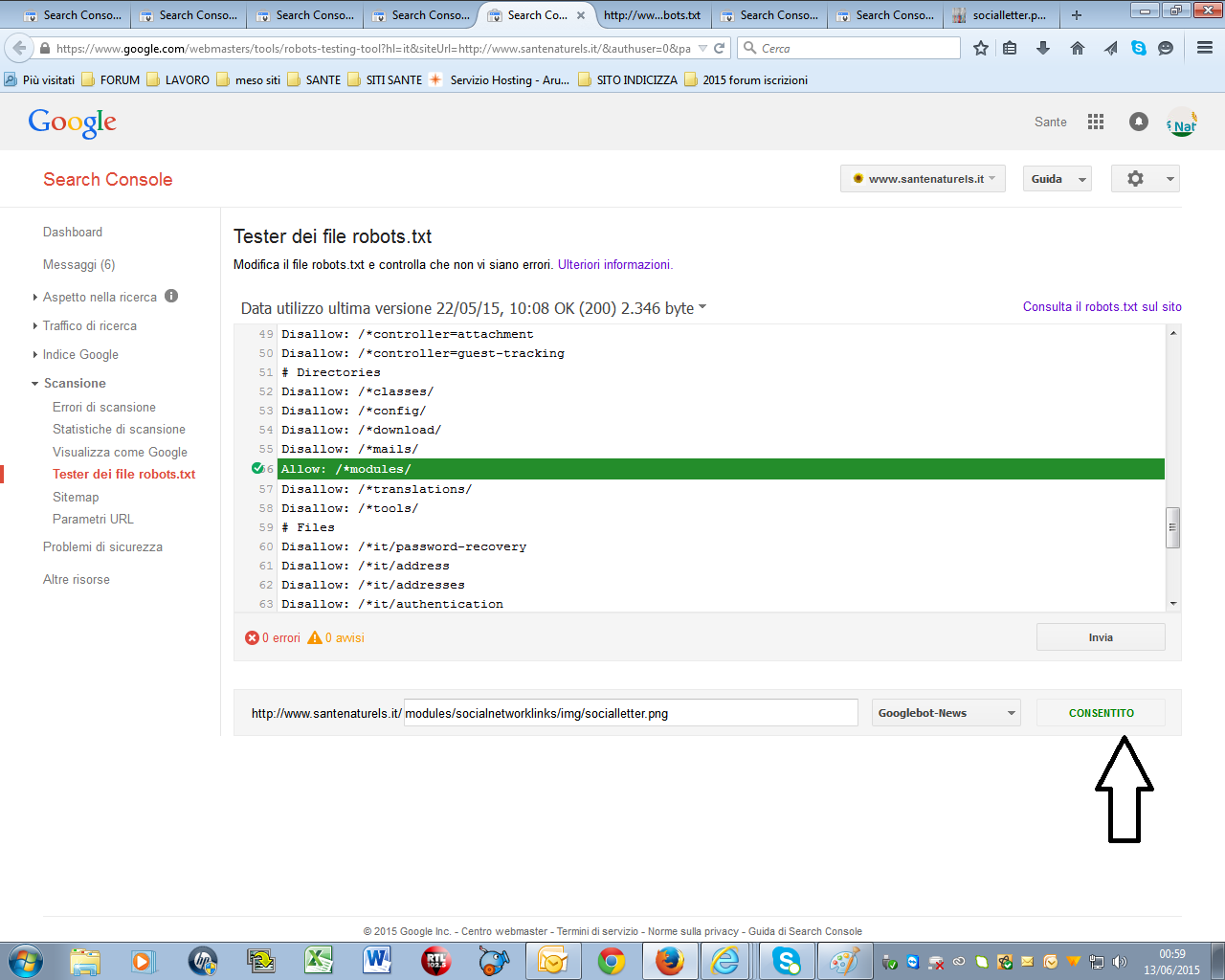Close the active Search Console tab

pyautogui.click(x=581, y=15)
